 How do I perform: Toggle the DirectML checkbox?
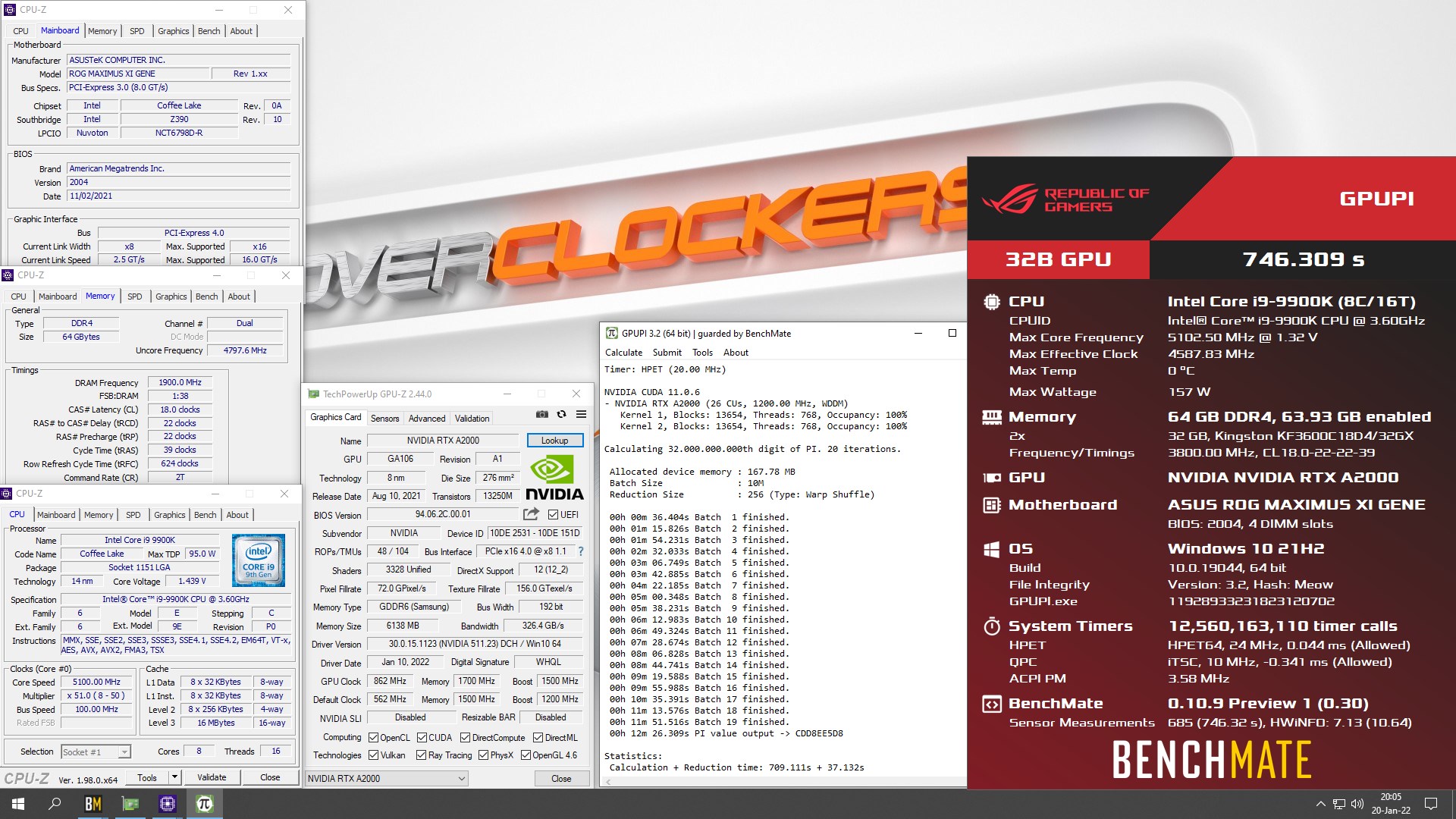click(538, 737)
